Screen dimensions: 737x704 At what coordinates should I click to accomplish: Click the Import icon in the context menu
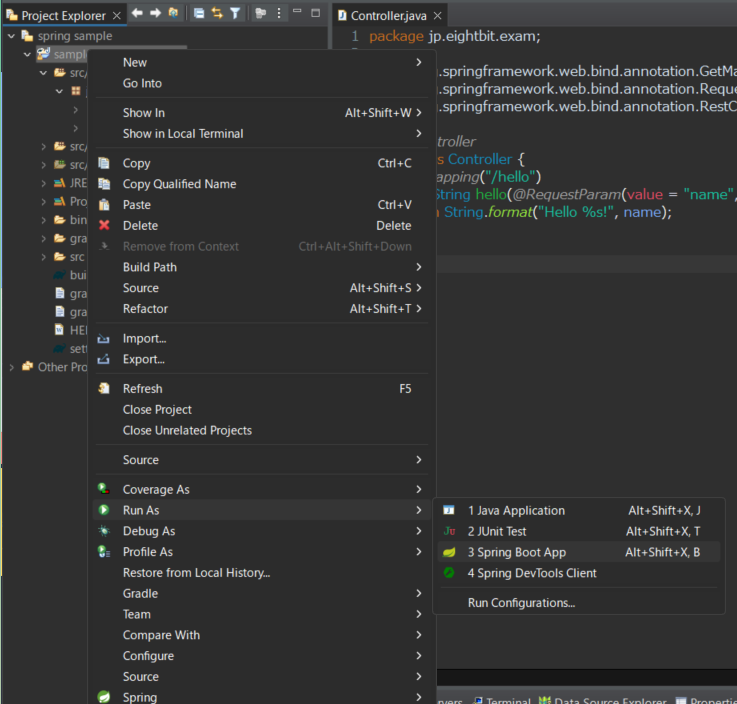pyautogui.click(x=103, y=338)
